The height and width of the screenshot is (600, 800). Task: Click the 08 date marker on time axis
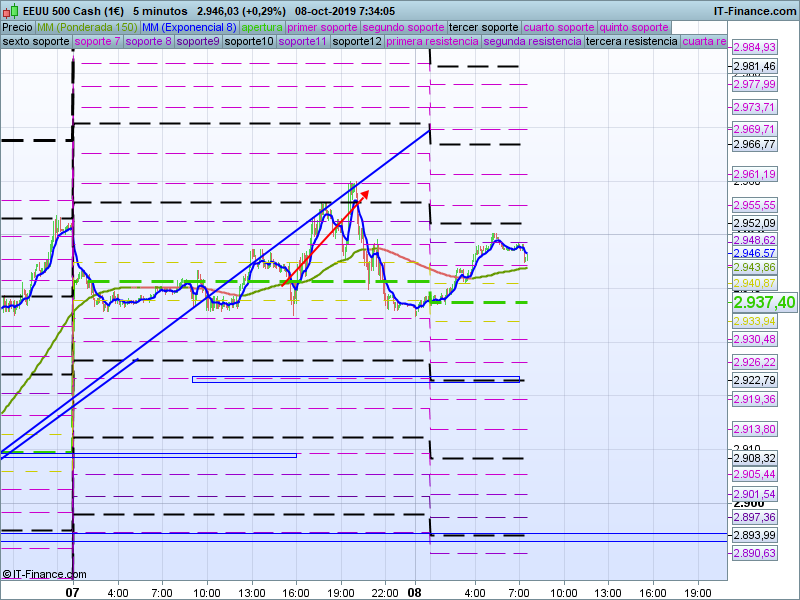pos(415,592)
